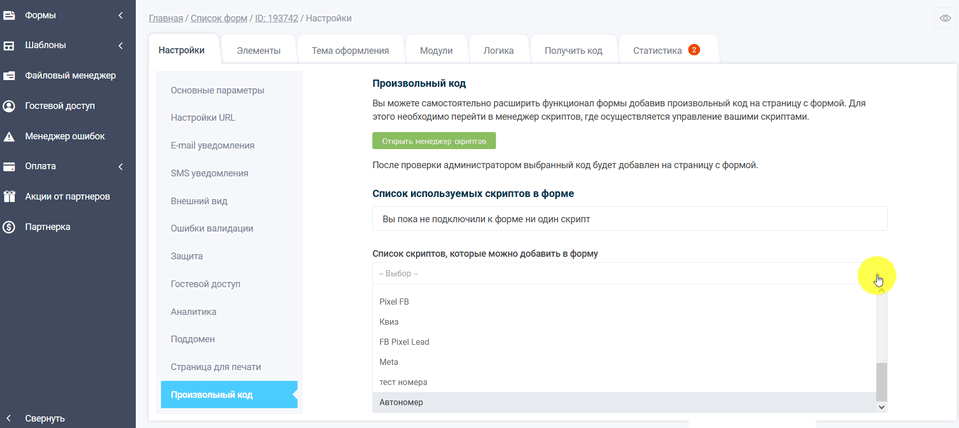Open the Тема оформления tab

[x=350, y=51]
